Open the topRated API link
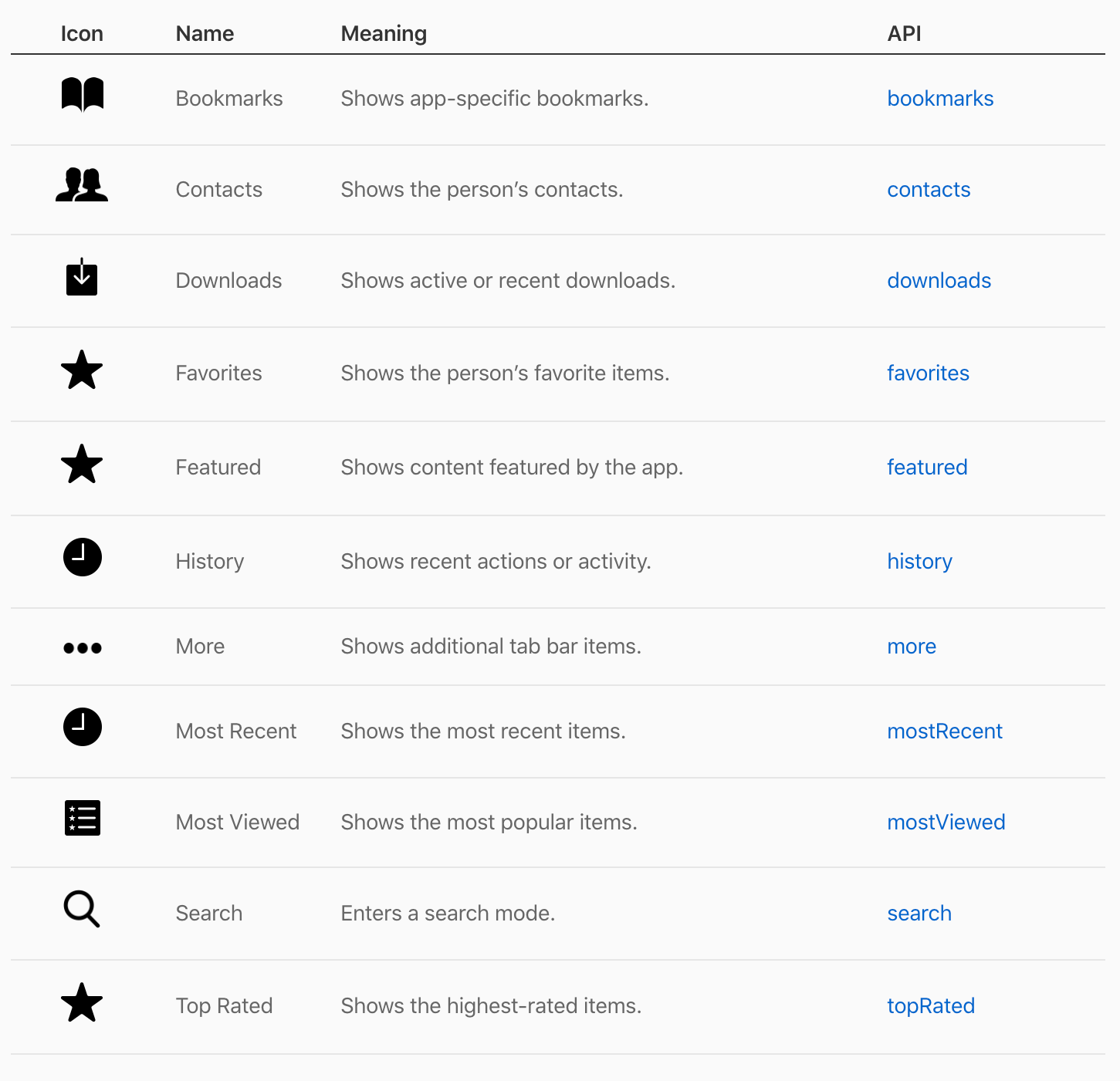 [931, 1006]
